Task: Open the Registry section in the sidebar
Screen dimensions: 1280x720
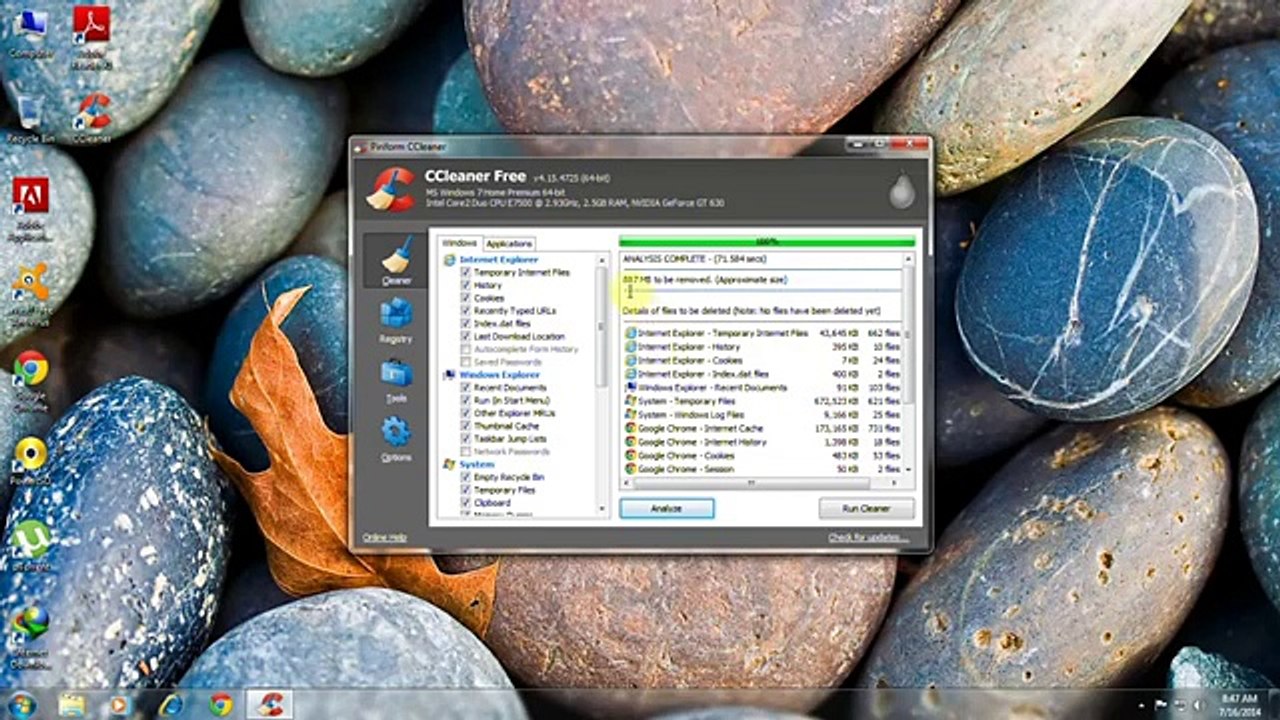Action: (x=396, y=322)
